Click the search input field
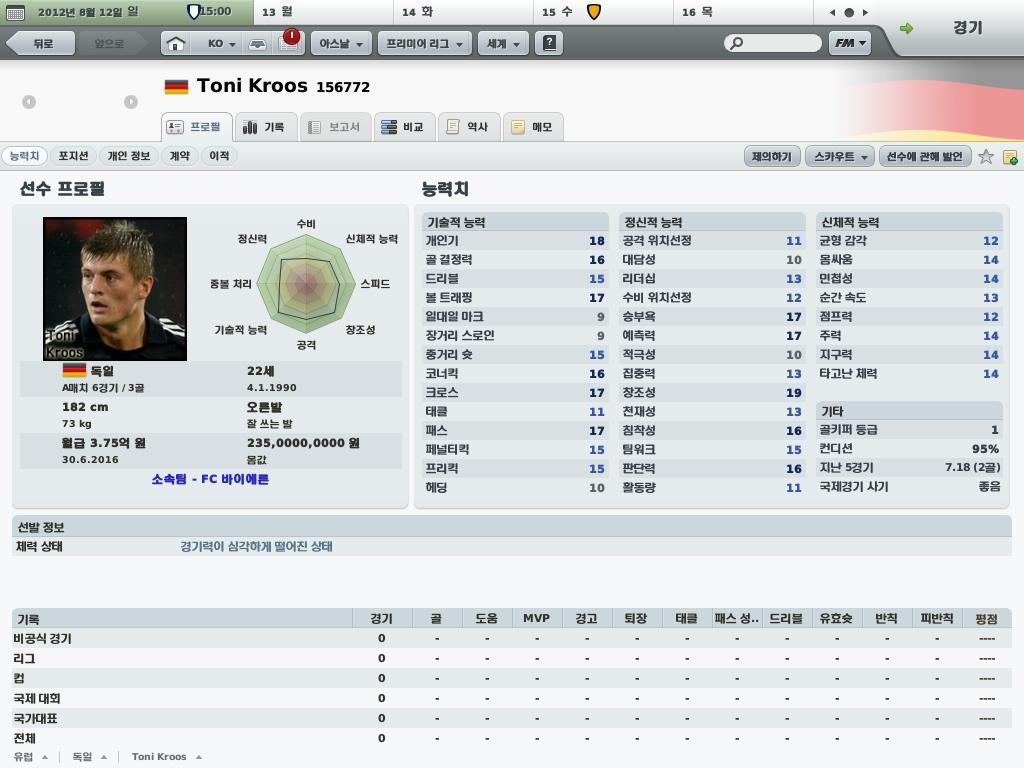 coord(773,44)
